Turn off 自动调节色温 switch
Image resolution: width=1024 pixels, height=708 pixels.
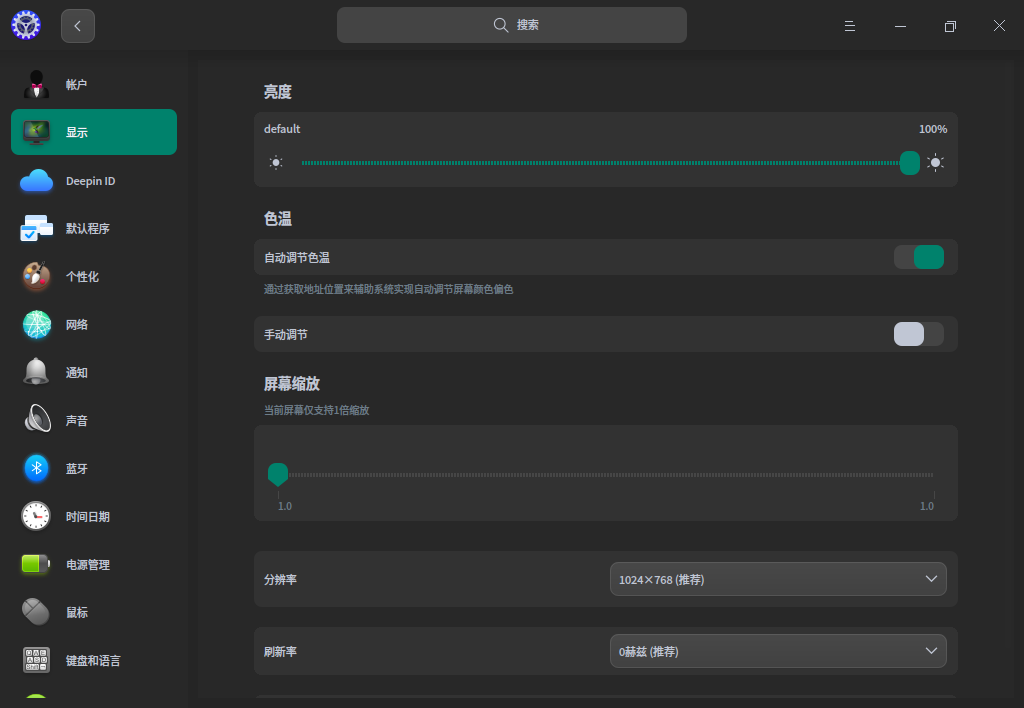pos(919,257)
